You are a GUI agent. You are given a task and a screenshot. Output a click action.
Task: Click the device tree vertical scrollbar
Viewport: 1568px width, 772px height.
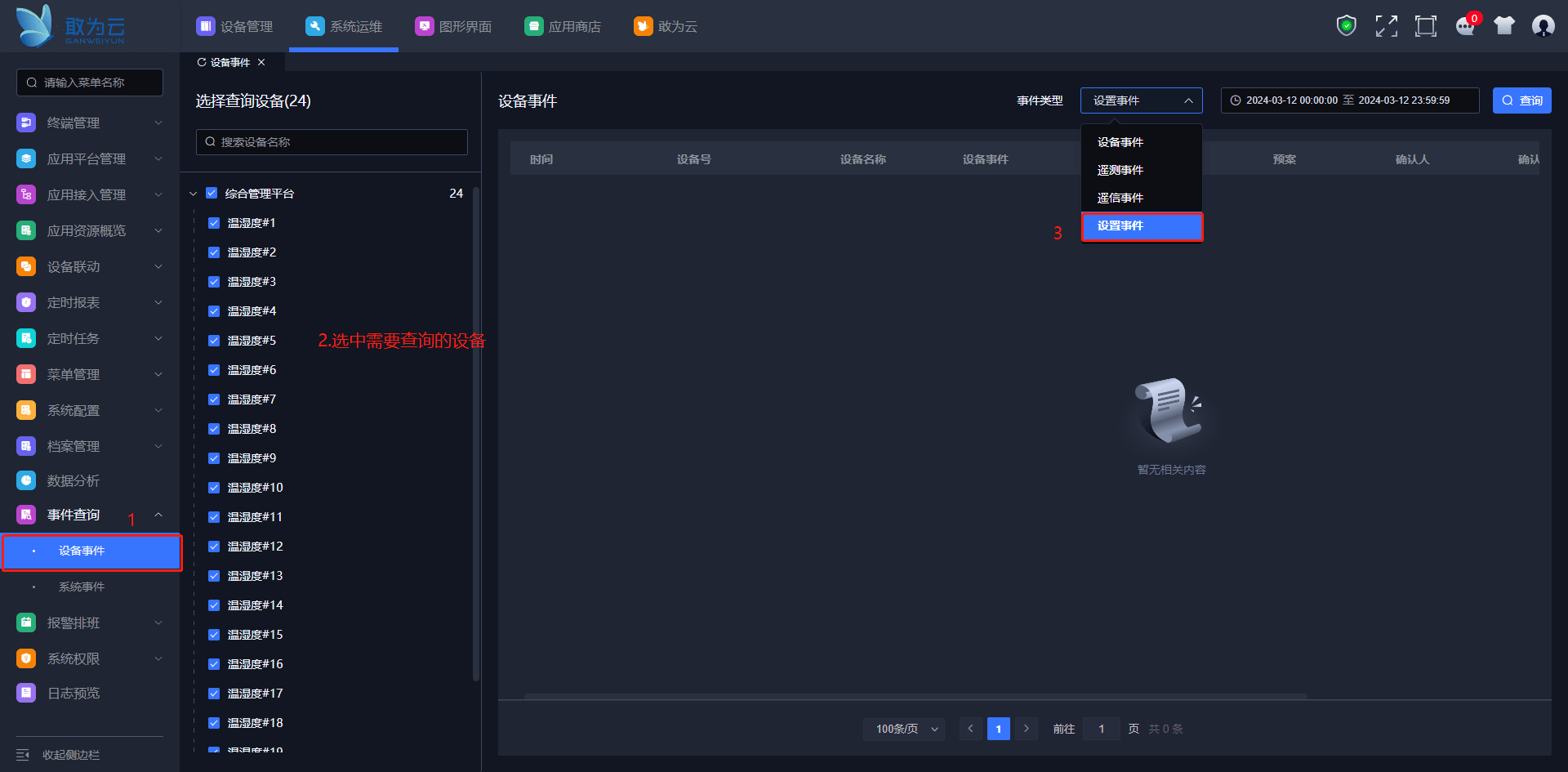click(475, 433)
